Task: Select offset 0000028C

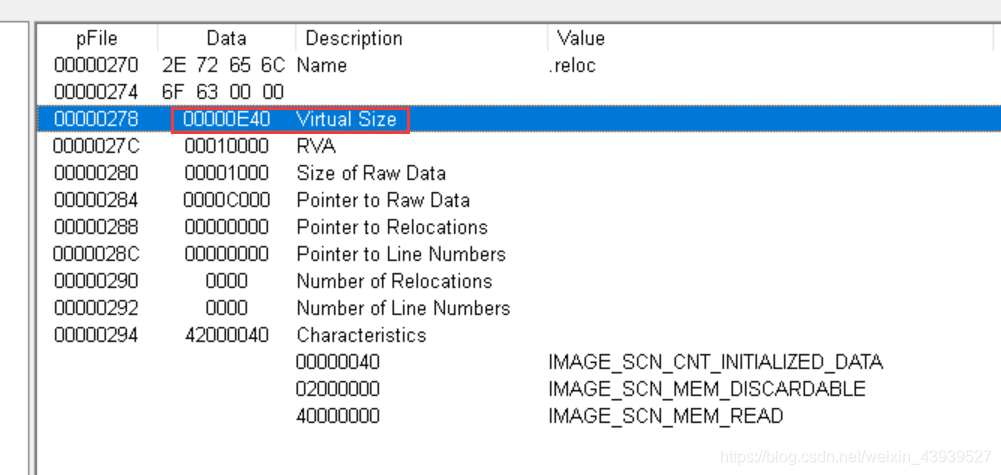Action: coord(96,254)
